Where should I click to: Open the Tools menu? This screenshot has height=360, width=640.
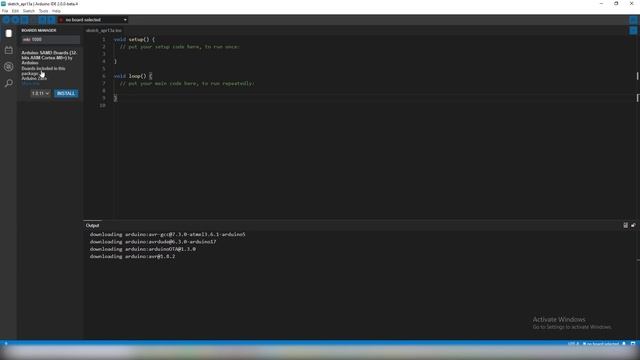43,11
